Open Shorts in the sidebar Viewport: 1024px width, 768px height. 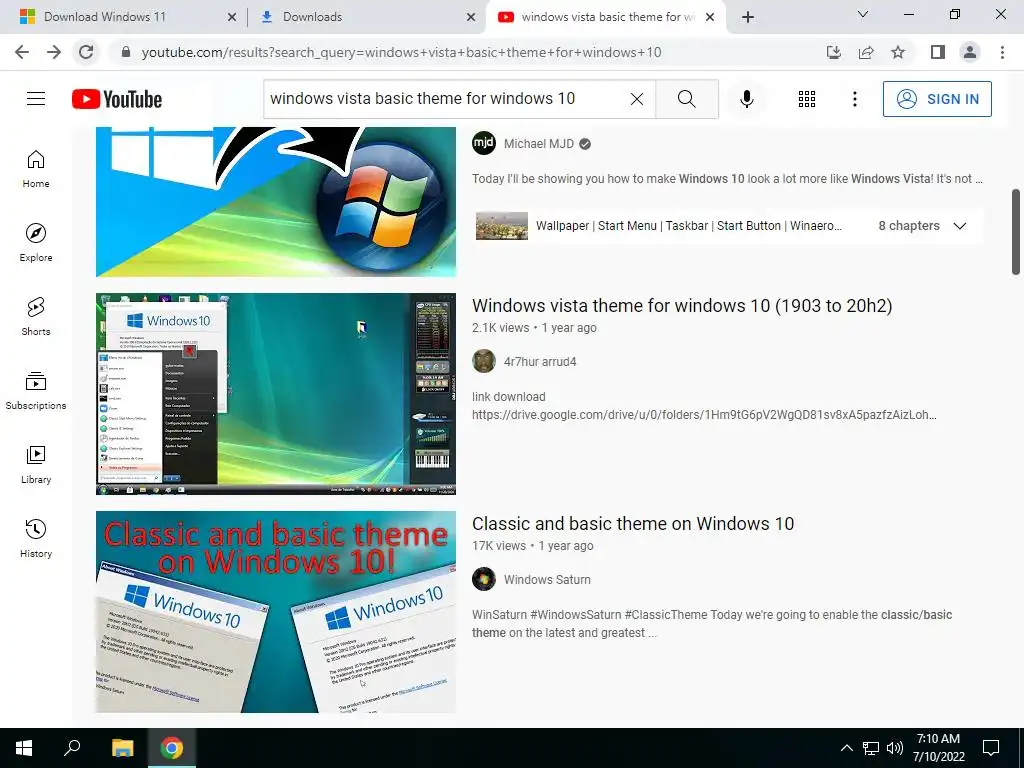click(36, 317)
